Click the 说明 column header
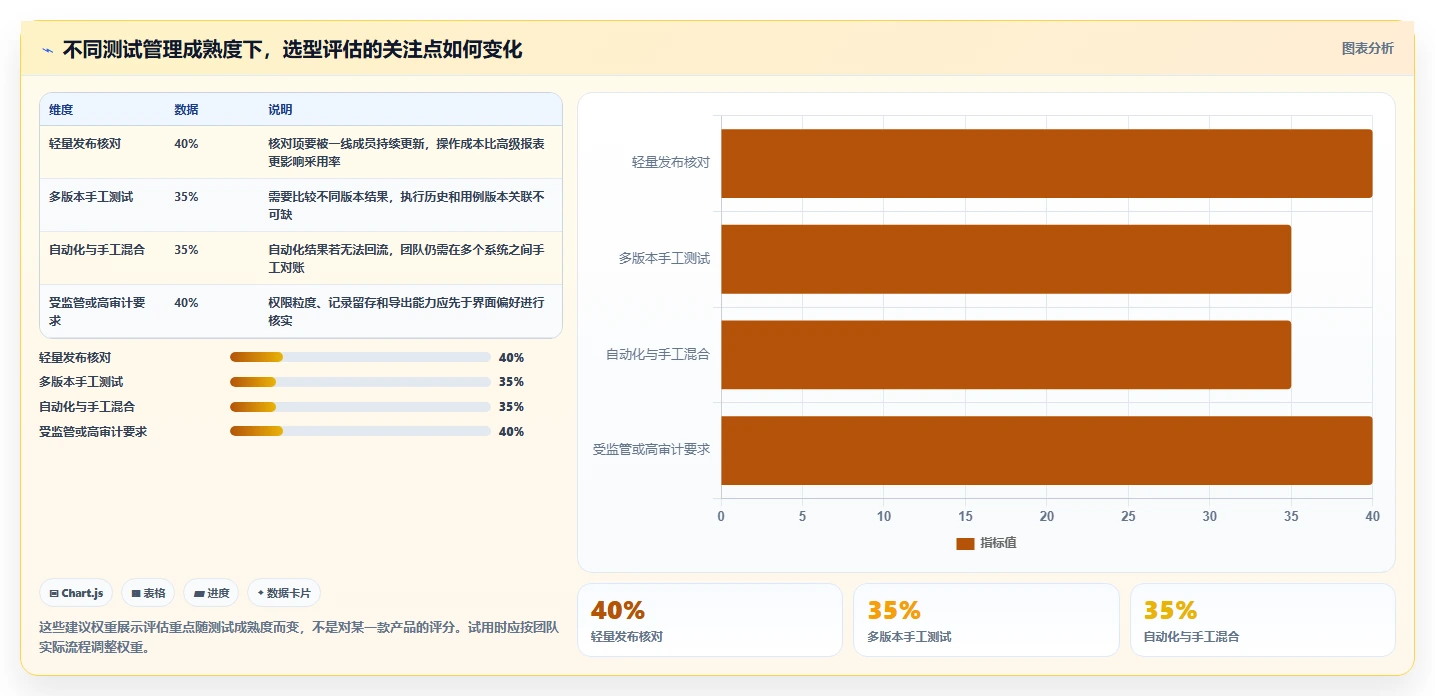 coord(280,110)
